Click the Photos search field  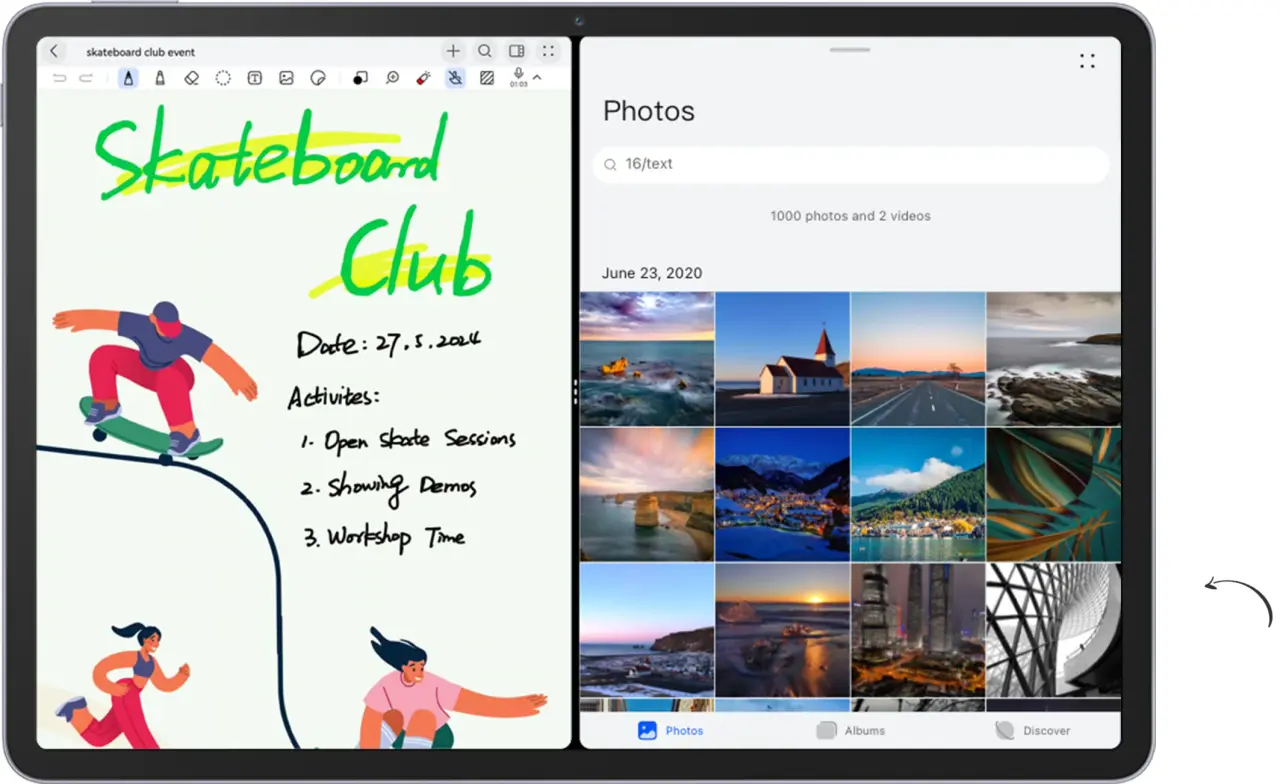coord(851,164)
